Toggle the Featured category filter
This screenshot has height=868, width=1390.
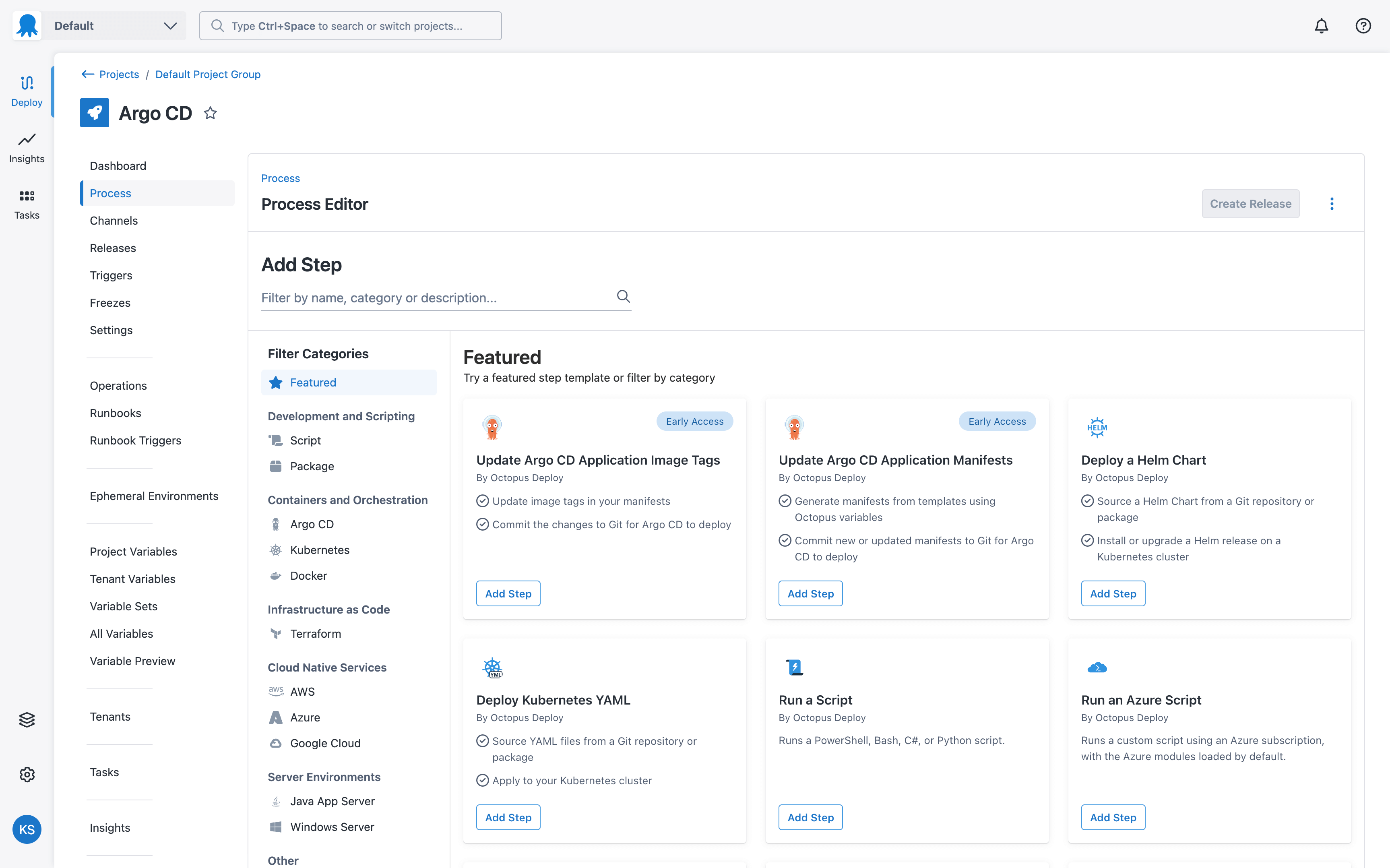coord(313,382)
